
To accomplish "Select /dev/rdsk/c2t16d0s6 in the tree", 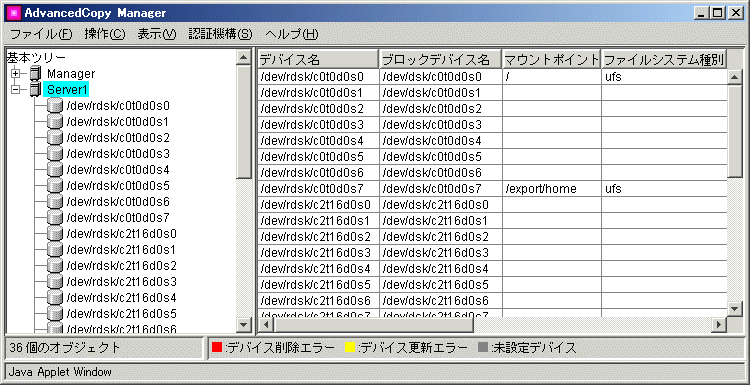I will 122,328.
